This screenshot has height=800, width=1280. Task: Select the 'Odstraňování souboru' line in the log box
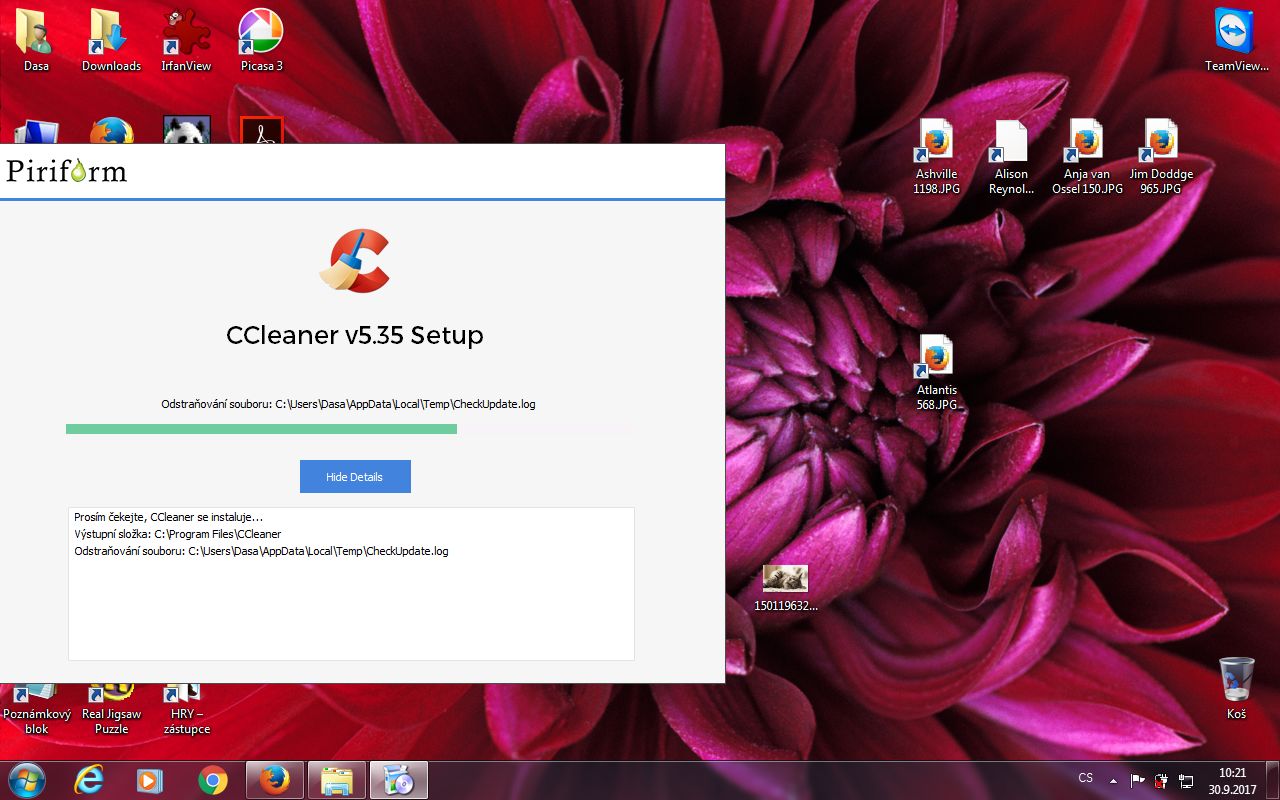(261, 551)
